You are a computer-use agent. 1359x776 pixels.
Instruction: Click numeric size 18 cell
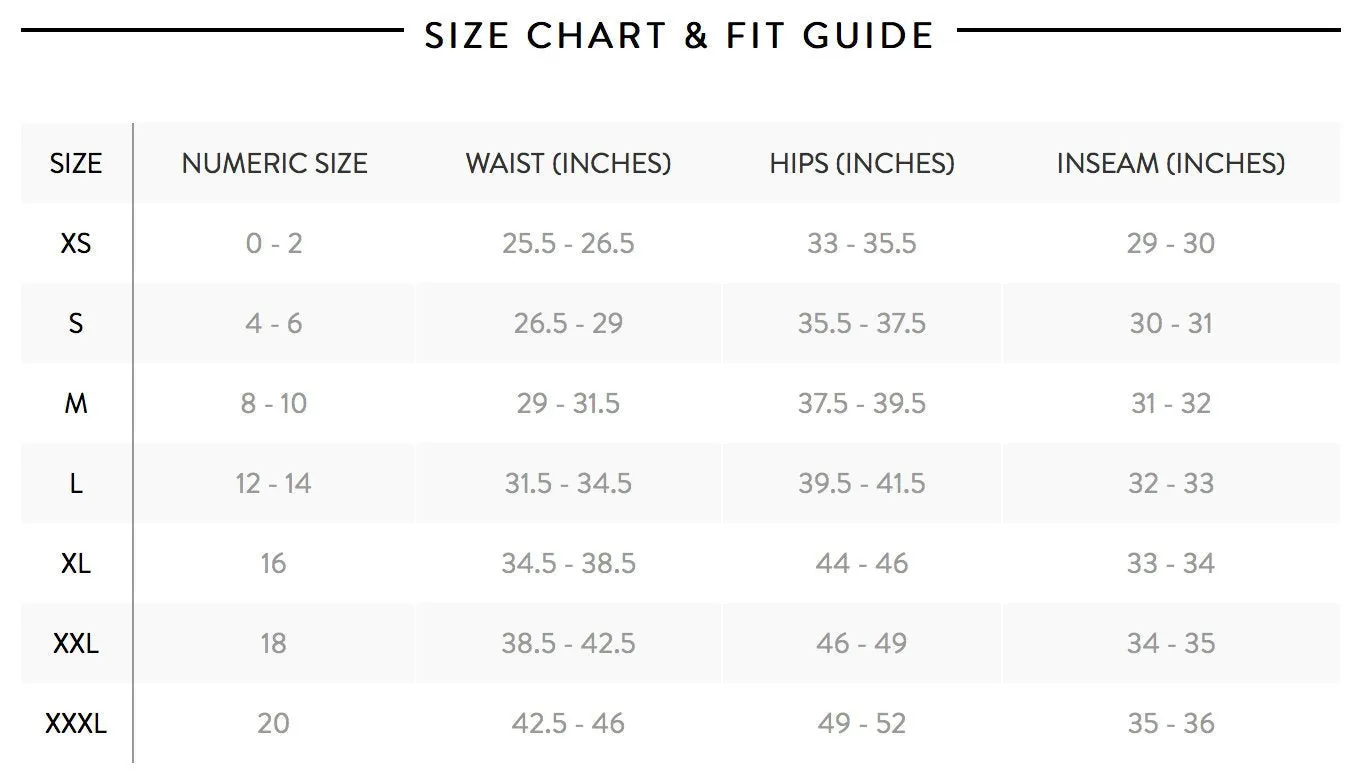coord(274,643)
